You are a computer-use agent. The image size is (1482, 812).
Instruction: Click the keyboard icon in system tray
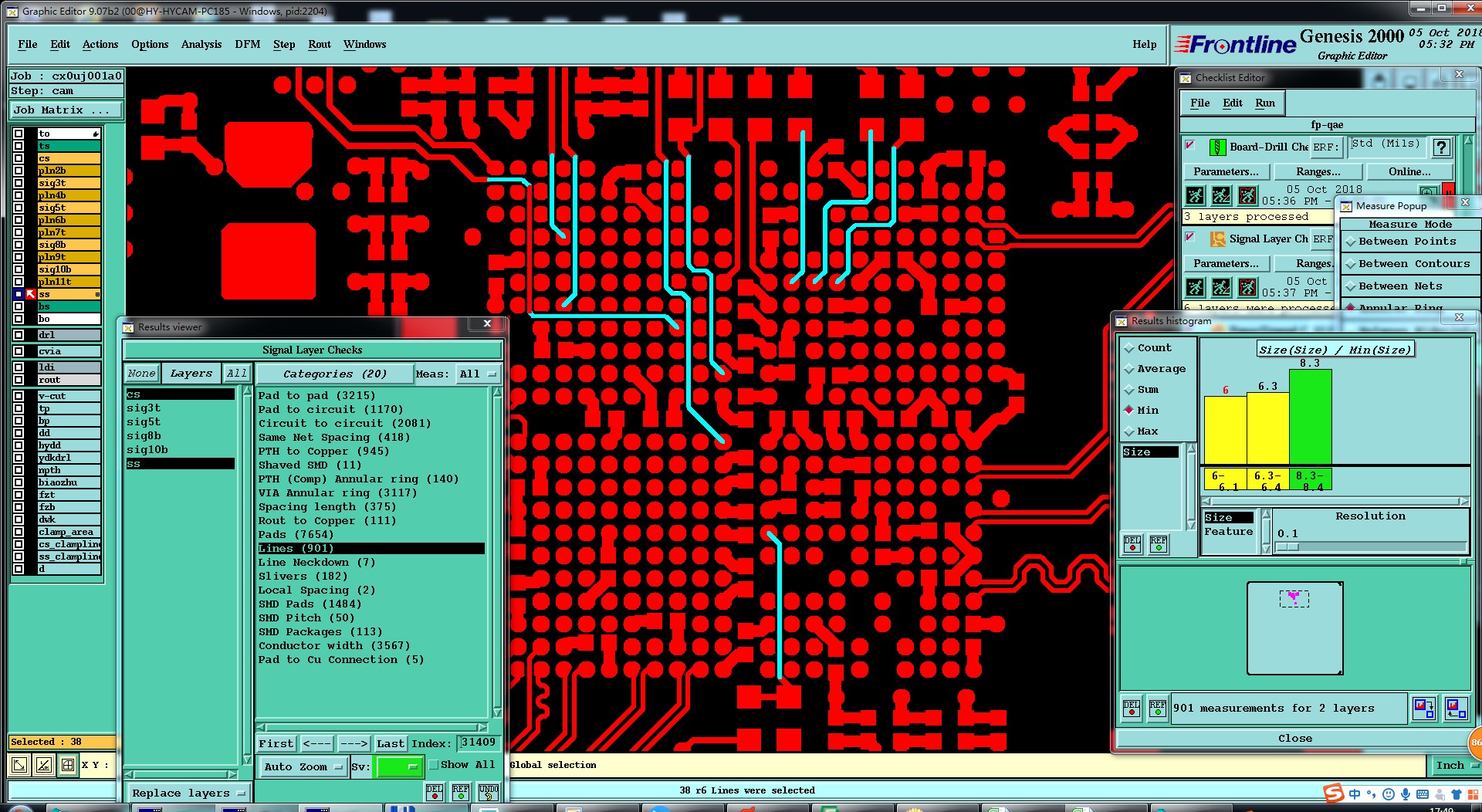click(1423, 794)
